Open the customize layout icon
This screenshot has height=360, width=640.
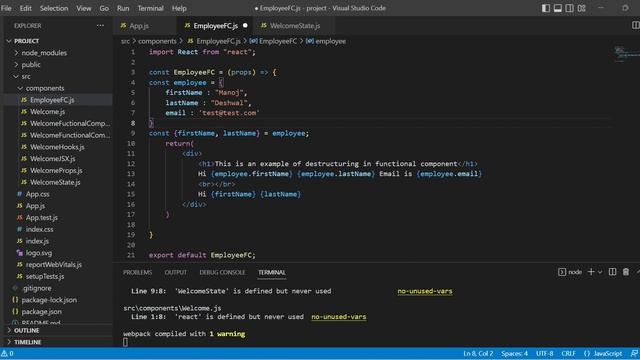tap(582, 8)
